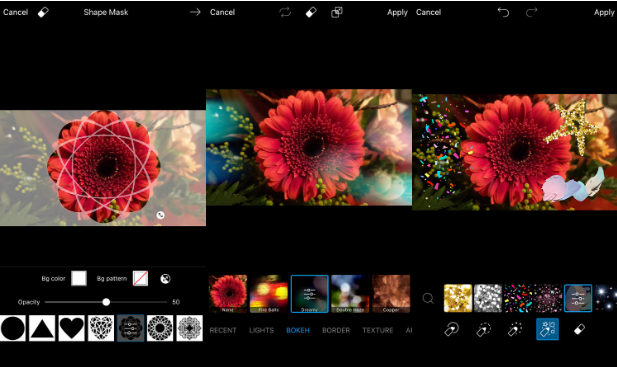Viewport: 617px width, 367px height.
Task: Open settings on the selected Dreamy bokeh
Action: pos(310,294)
